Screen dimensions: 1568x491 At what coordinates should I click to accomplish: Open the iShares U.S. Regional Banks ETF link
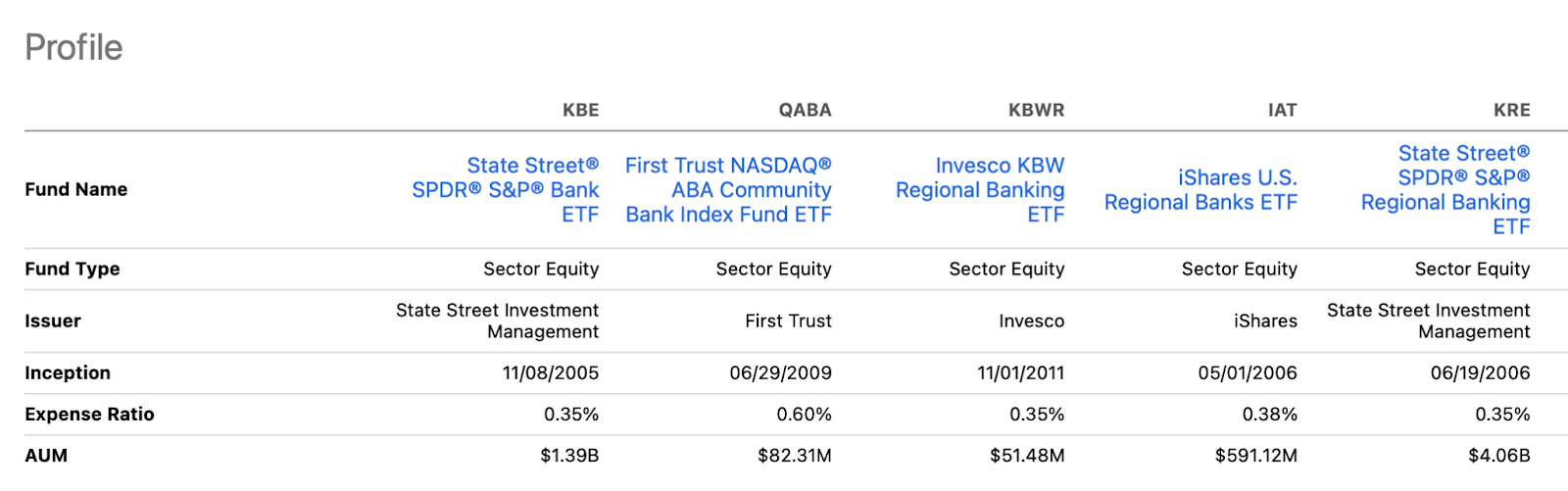(x=1200, y=190)
